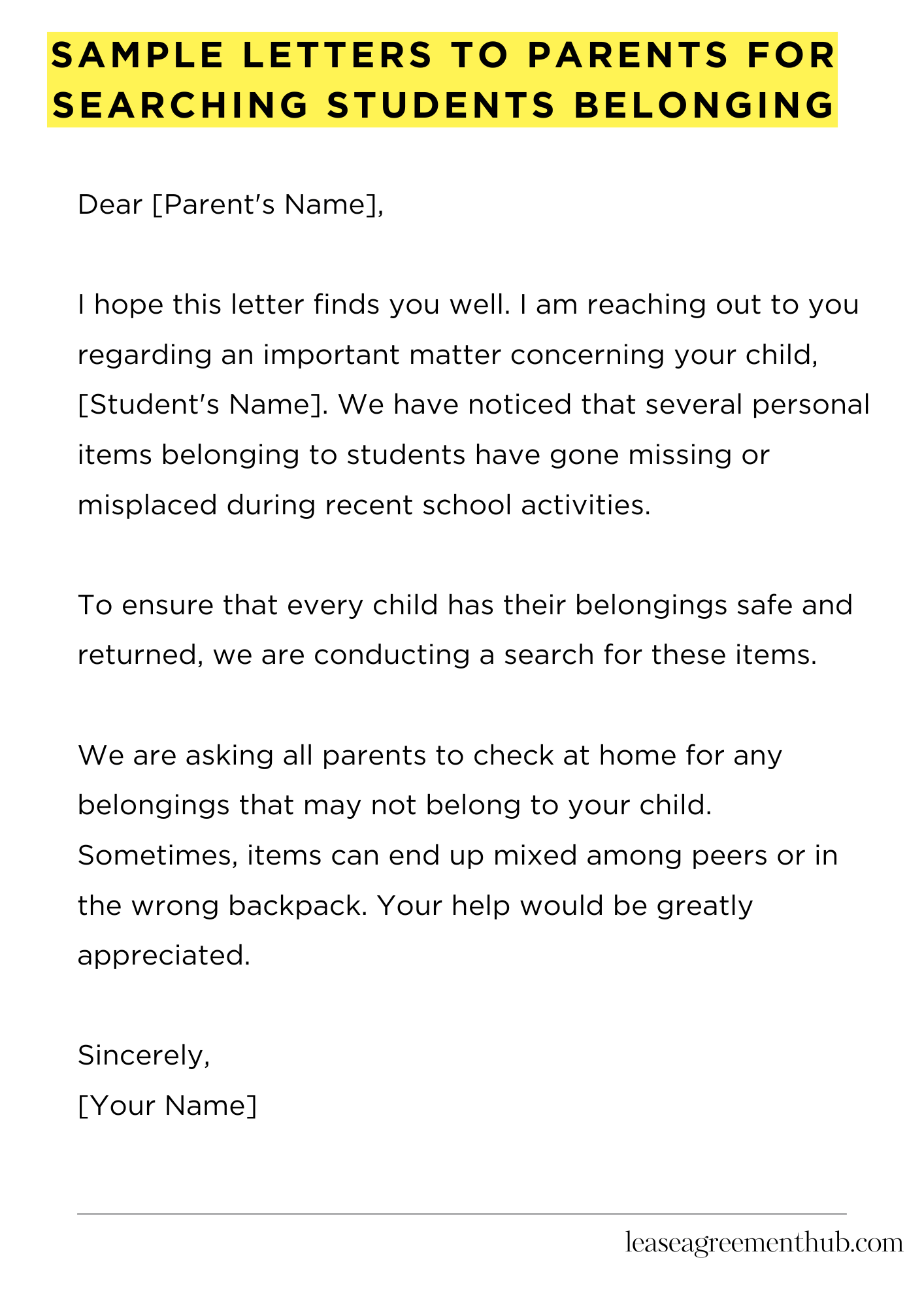Click the yellow highlighted title heading
The image size is (924, 1307).
[442, 80]
